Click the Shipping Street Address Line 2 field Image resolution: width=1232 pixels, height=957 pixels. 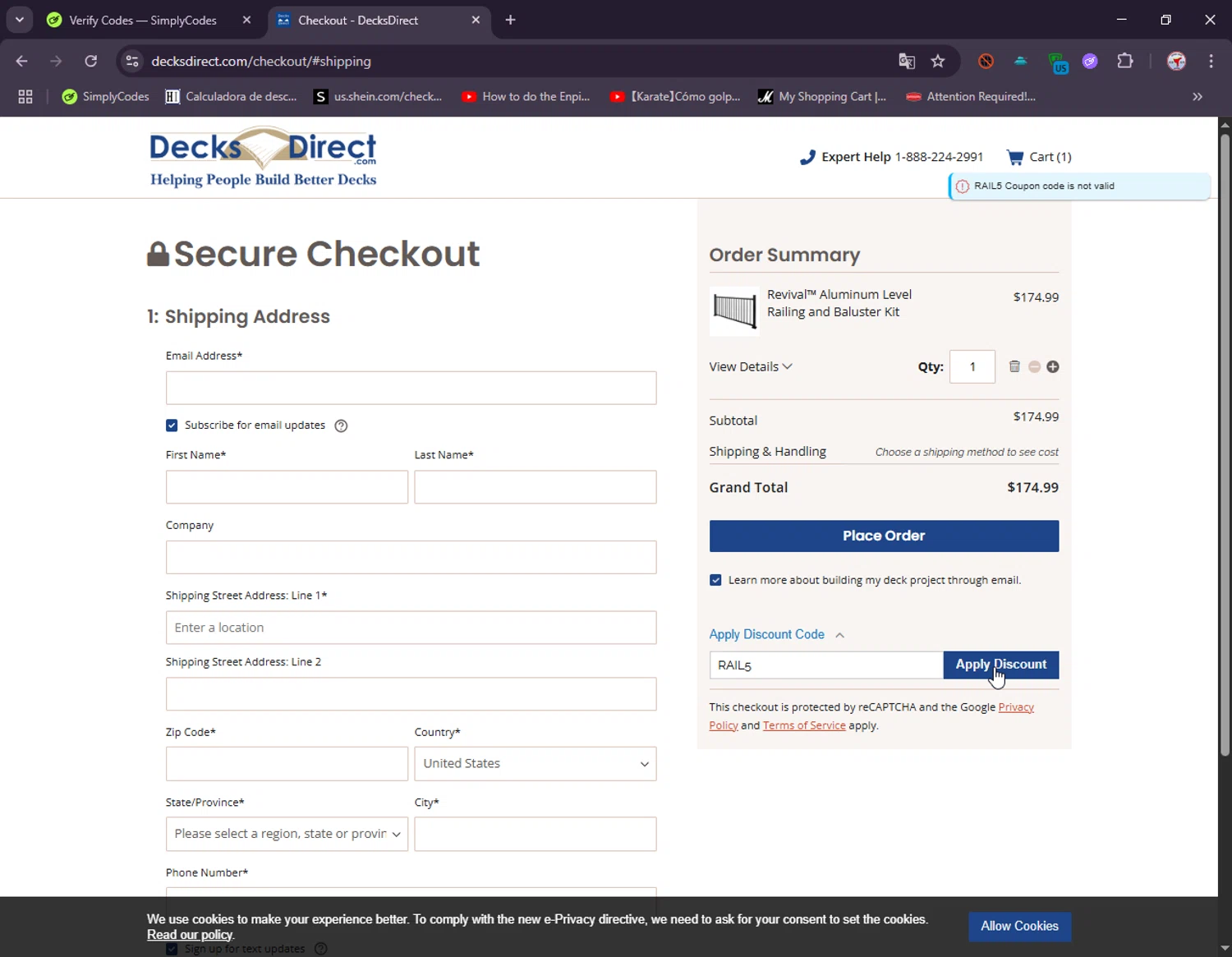411,694
